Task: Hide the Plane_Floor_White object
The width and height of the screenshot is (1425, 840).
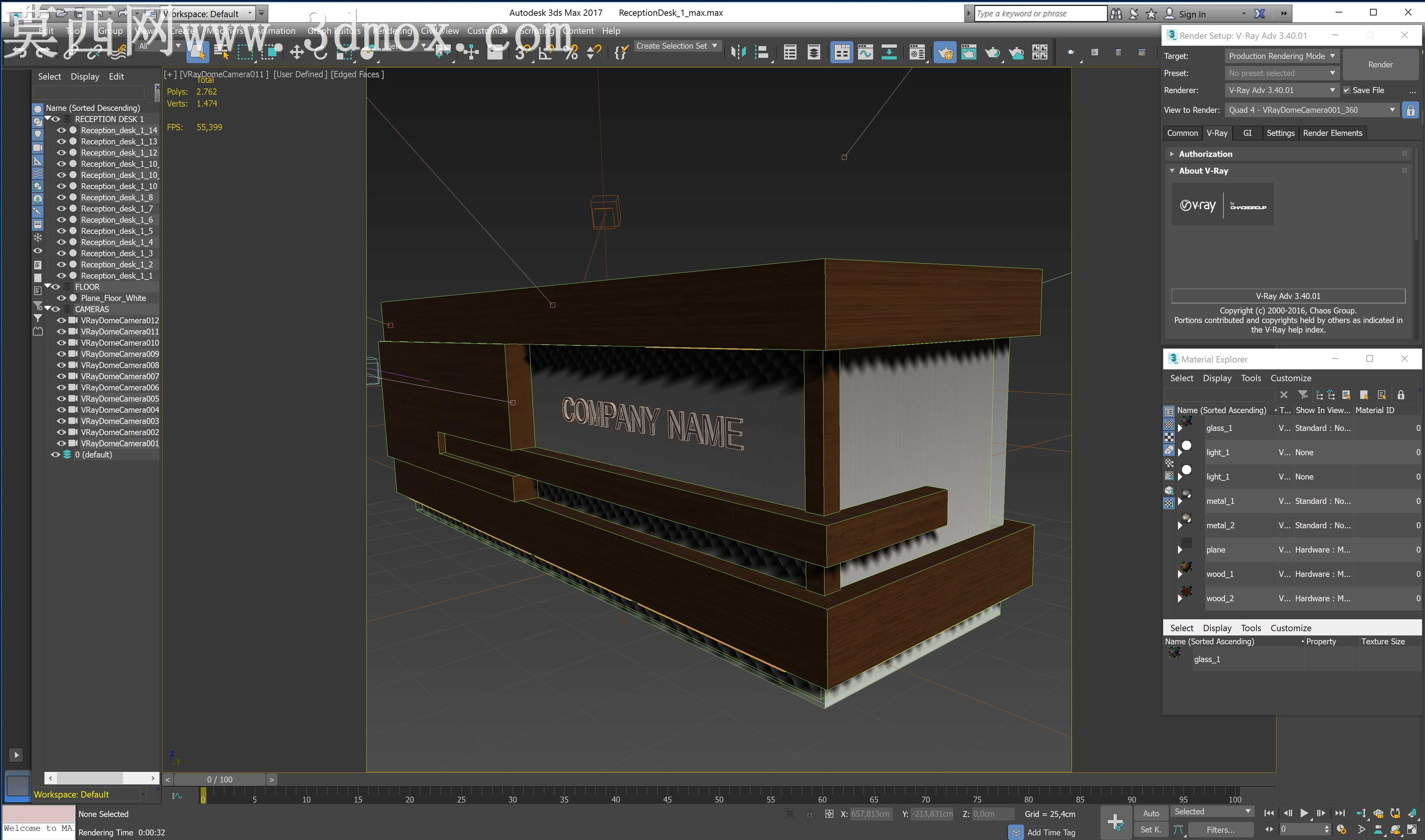Action: click(x=61, y=298)
